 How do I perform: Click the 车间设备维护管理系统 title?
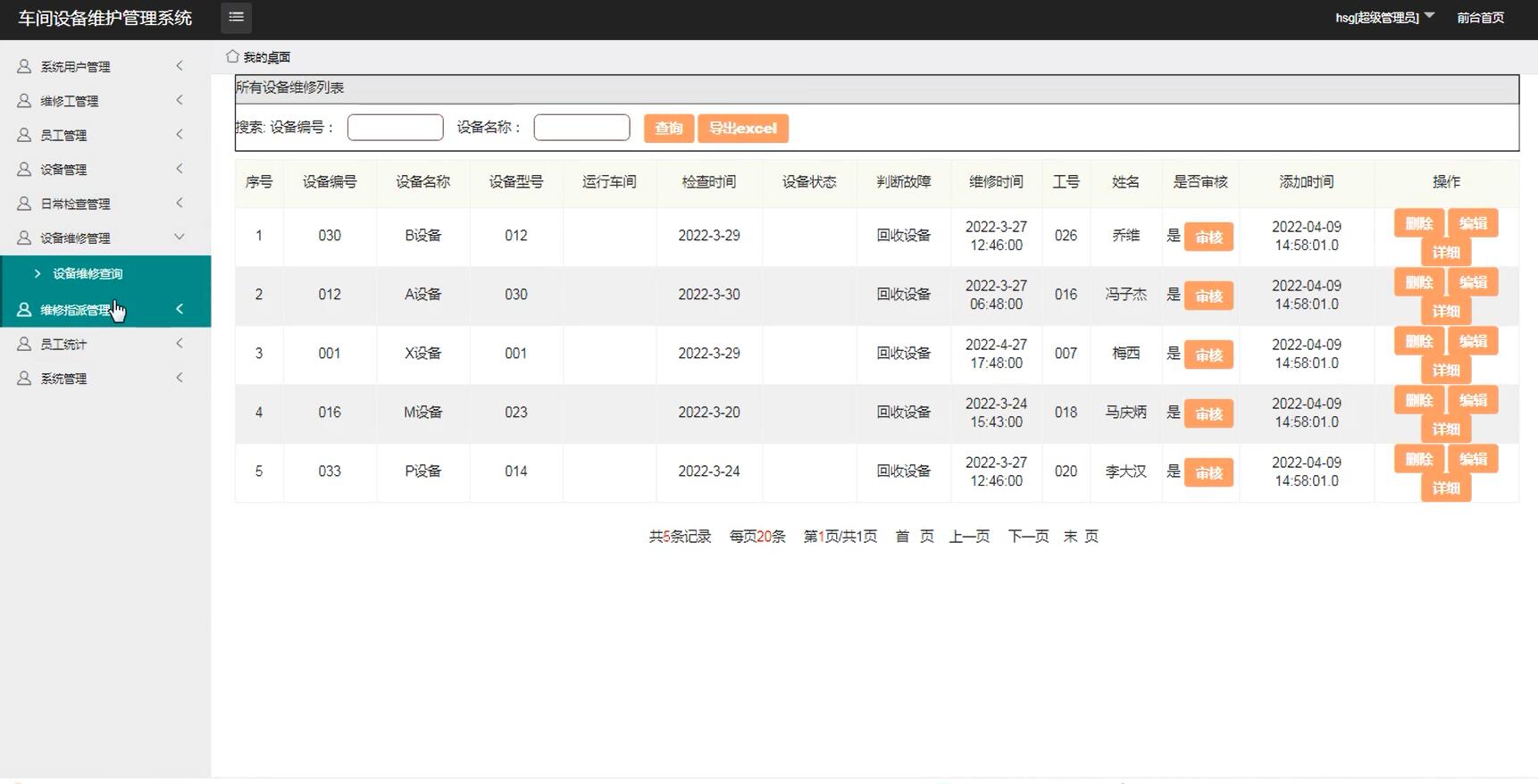tap(105, 18)
